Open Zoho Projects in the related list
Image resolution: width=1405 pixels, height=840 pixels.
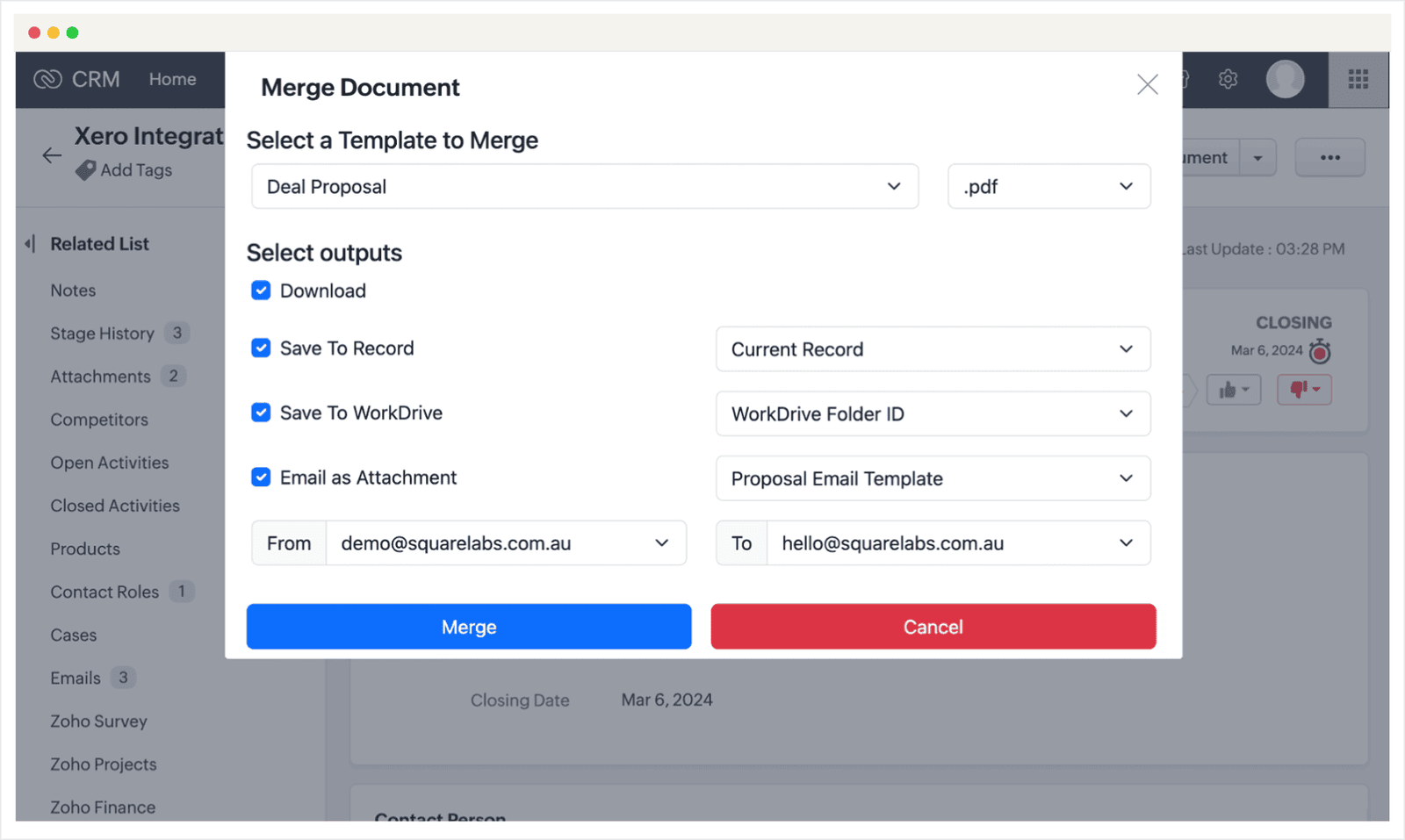104,765
